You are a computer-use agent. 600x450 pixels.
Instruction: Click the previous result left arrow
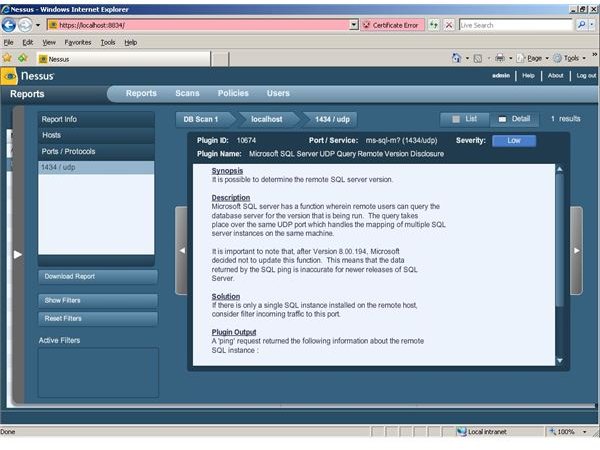pos(182,251)
